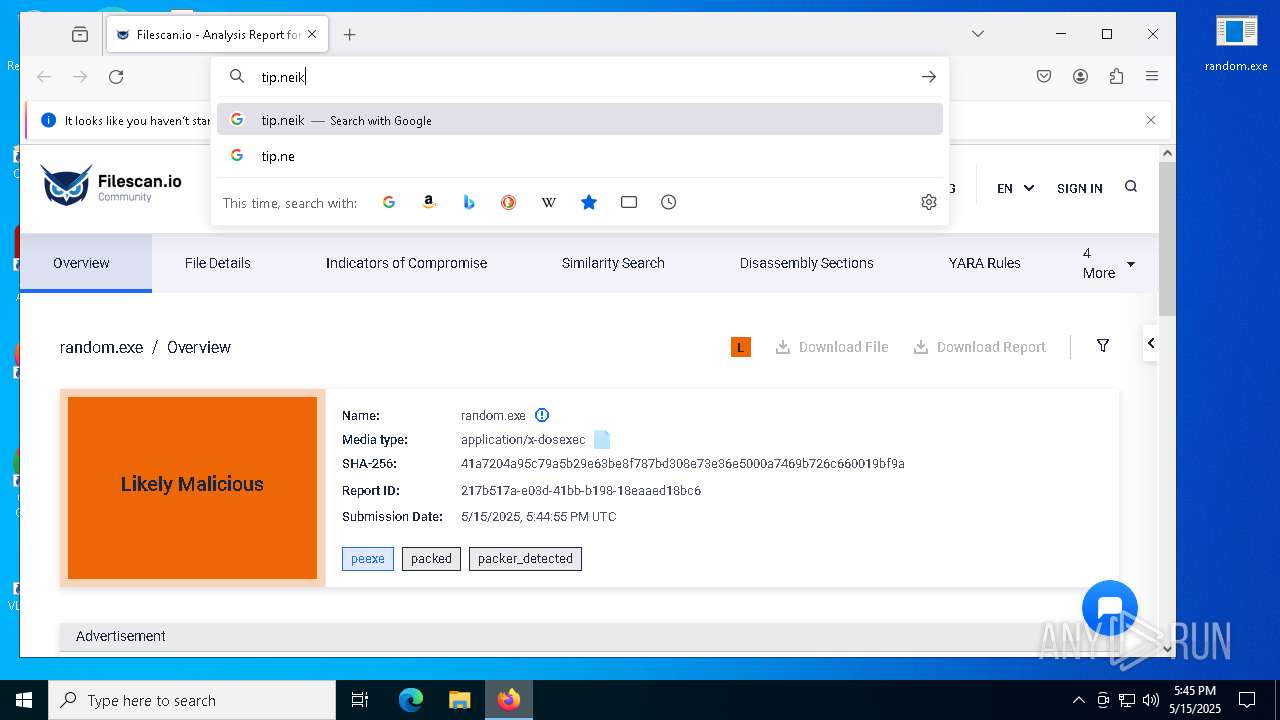Click the address bar input field
This screenshot has width=1280, height=720.
click(x=580, y=76)
